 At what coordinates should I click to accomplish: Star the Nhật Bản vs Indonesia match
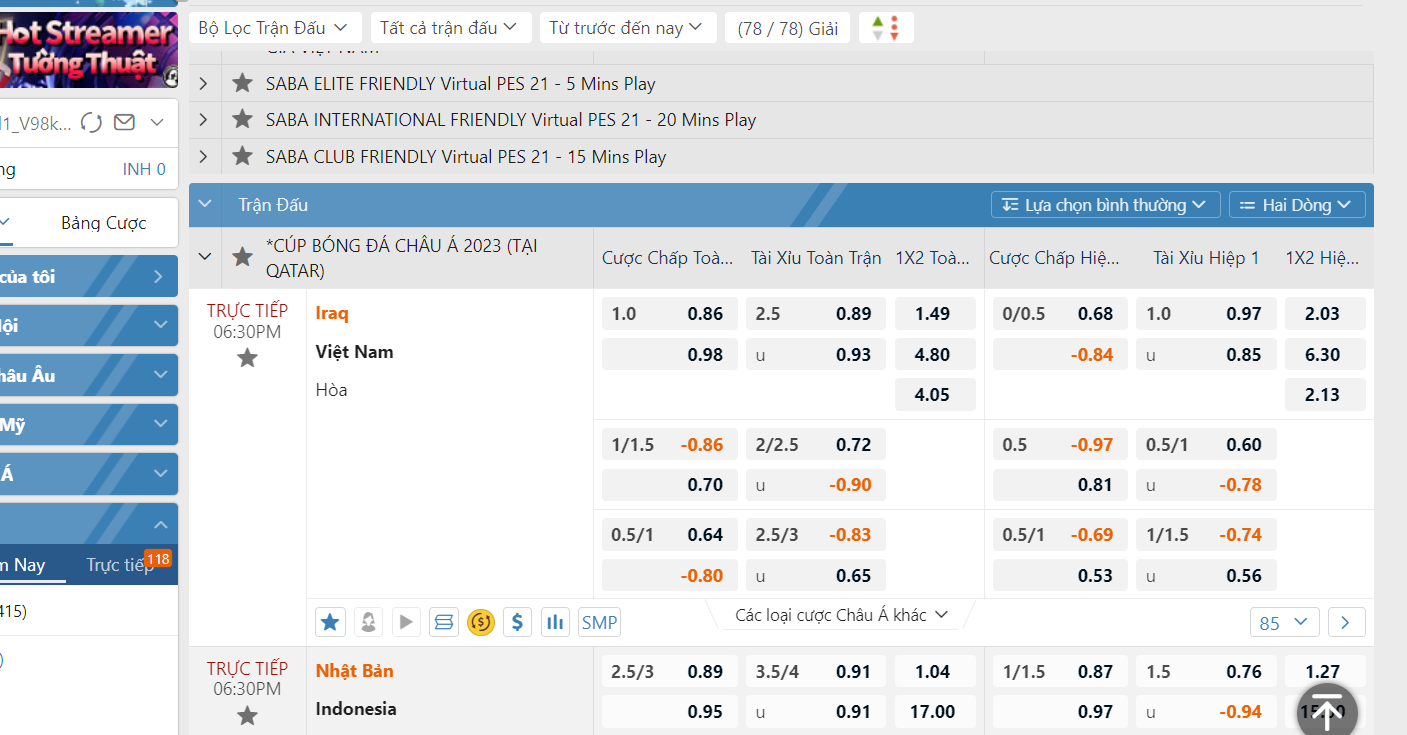coord(247,715)
